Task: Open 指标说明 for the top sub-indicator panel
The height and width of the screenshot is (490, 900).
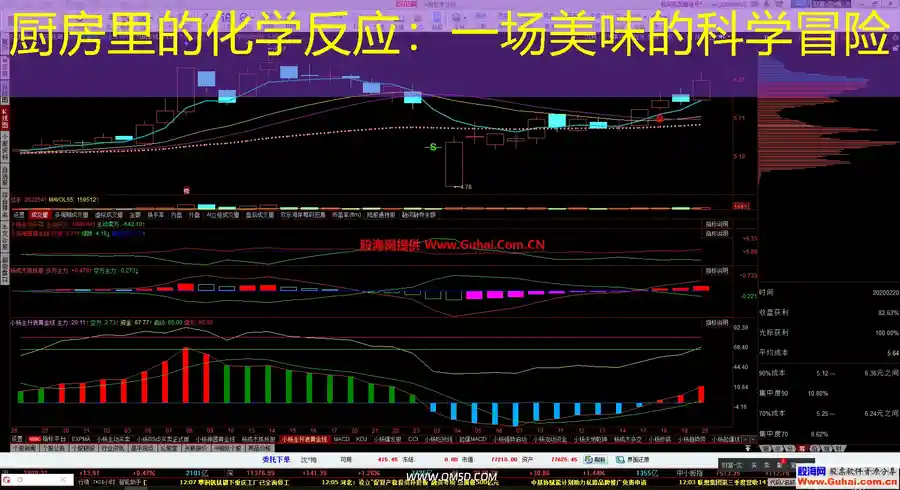Action: (x=716, y=224)
